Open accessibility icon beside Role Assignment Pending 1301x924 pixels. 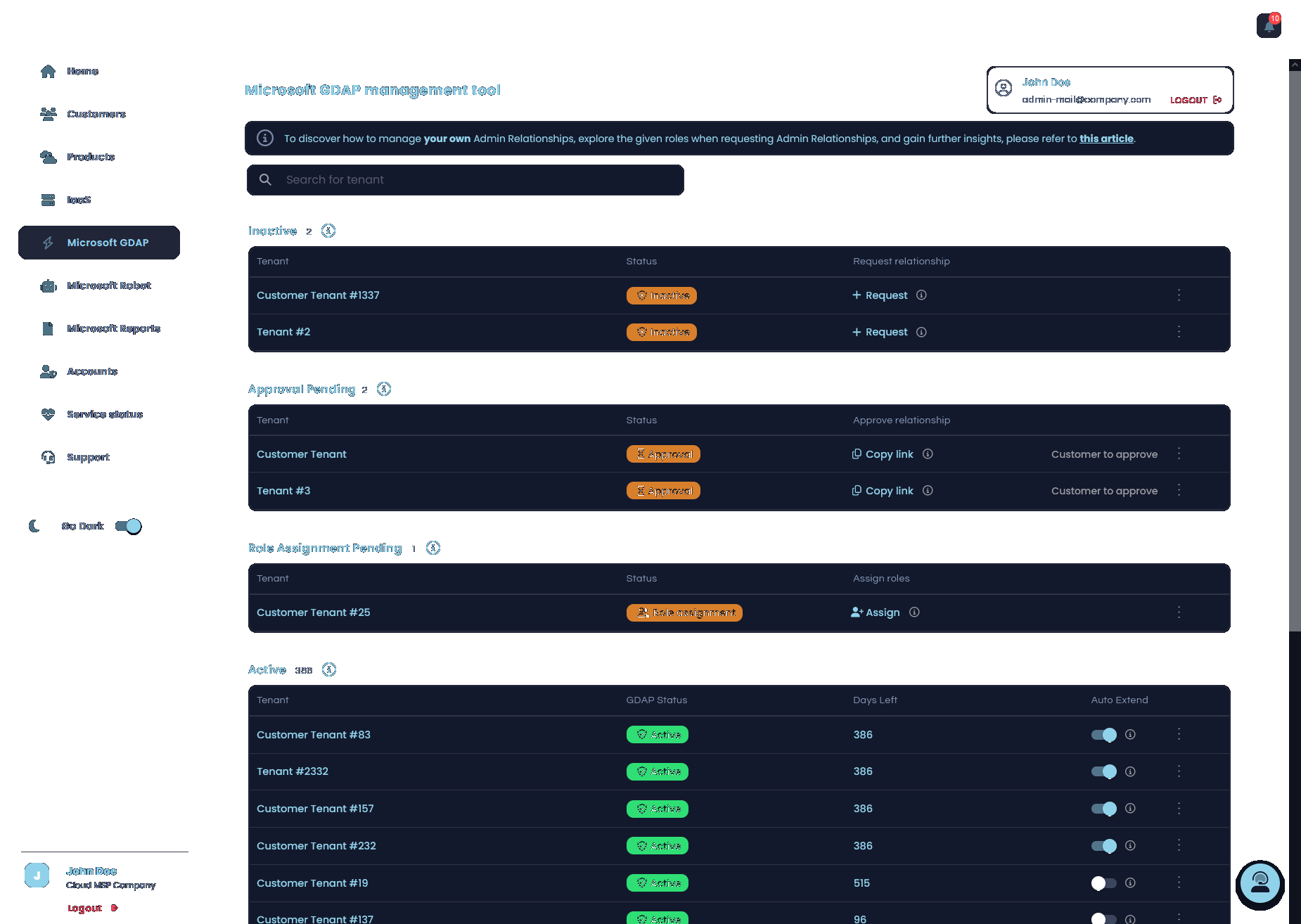point(433,548)
